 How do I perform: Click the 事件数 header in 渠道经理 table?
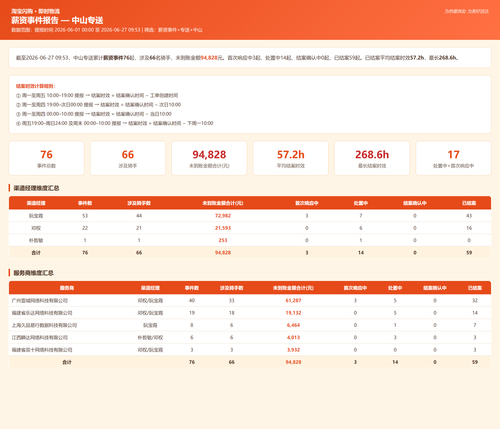coord(85,203)
